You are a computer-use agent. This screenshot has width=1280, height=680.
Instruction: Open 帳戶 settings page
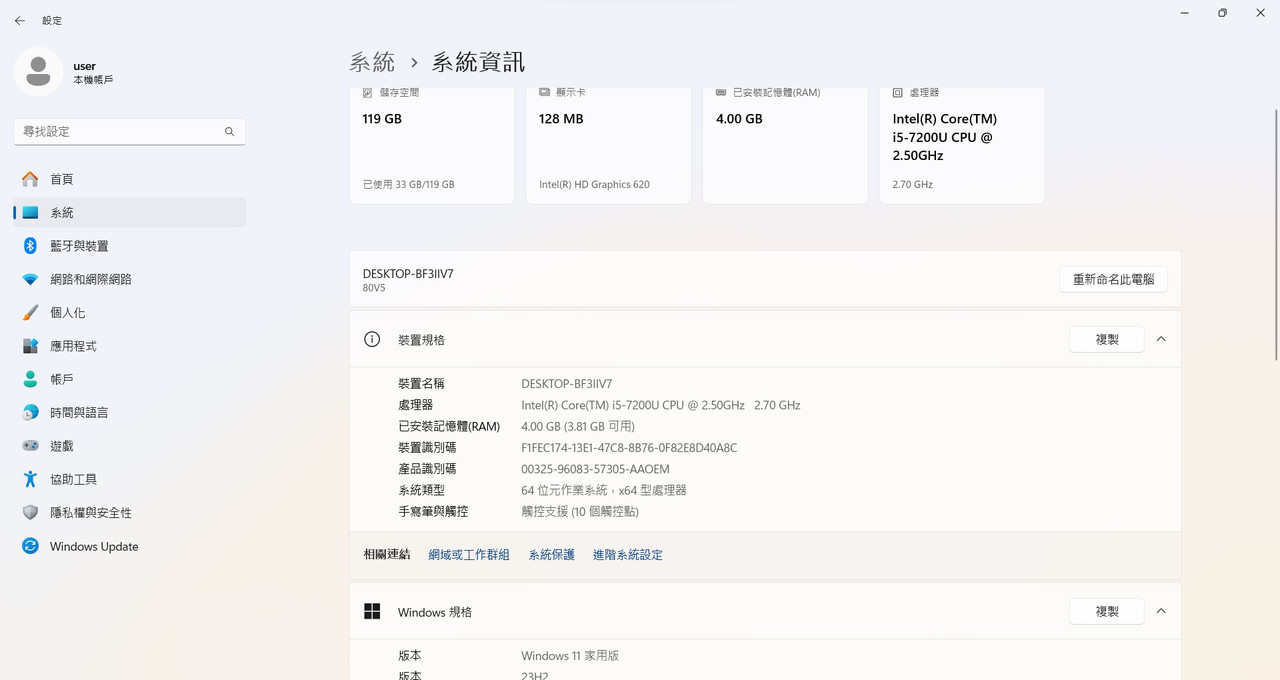coord(130,379)
